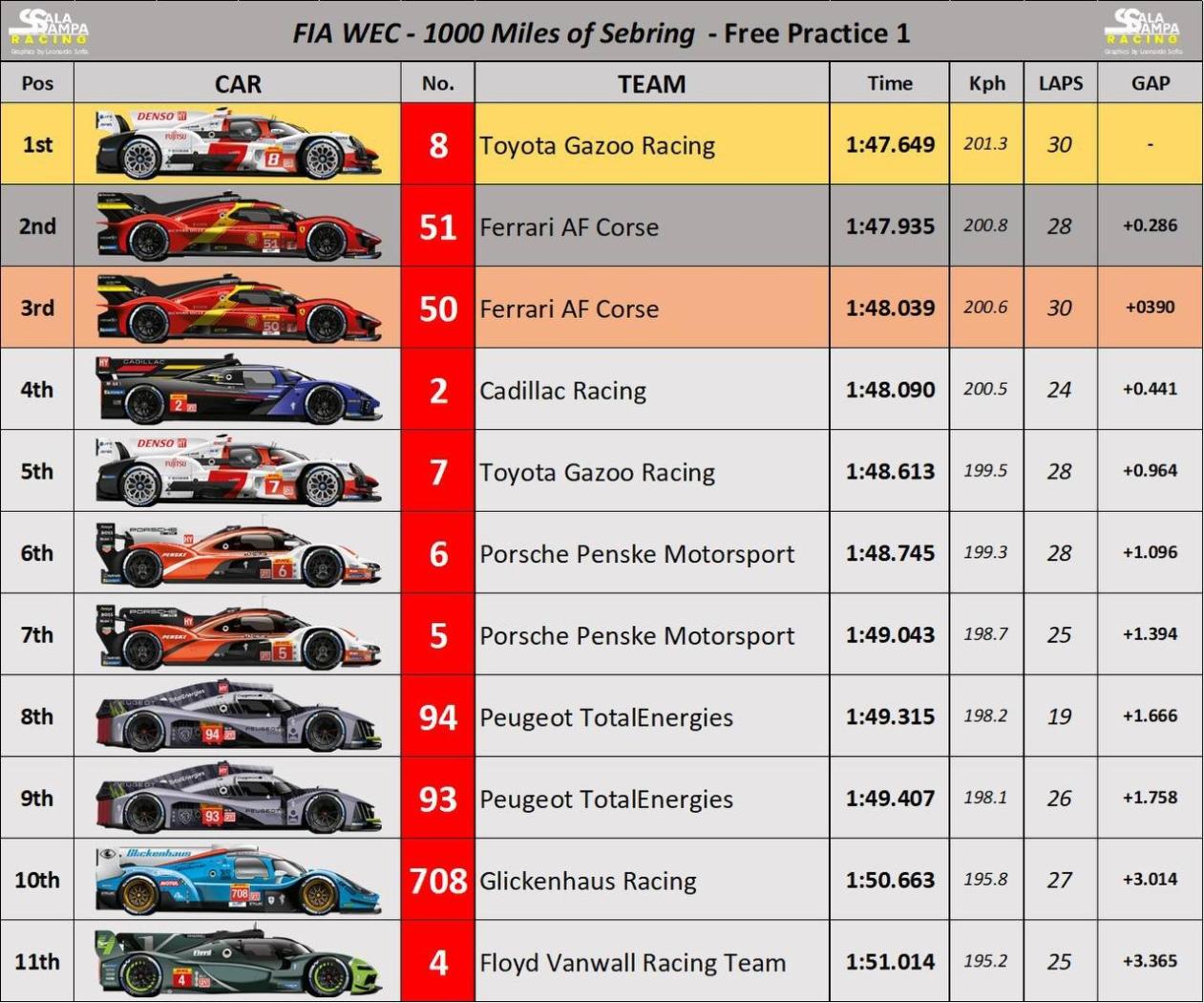Select the Peugeot number 94 car image
1204x1003 pixels.
[x=238, y=716]
